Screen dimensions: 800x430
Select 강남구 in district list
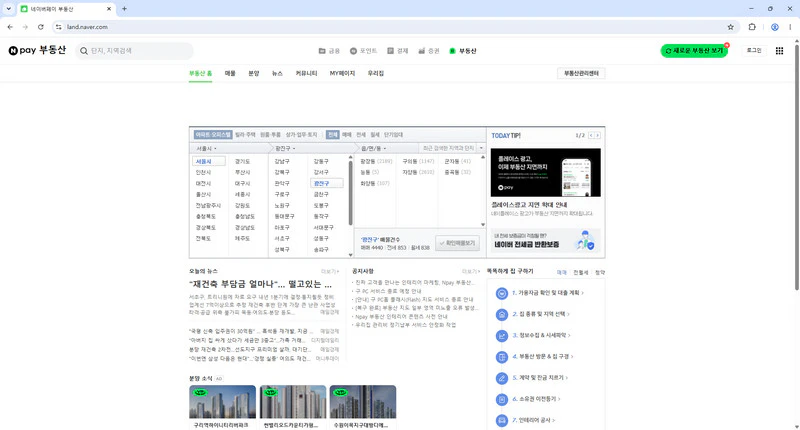point(282,161)
